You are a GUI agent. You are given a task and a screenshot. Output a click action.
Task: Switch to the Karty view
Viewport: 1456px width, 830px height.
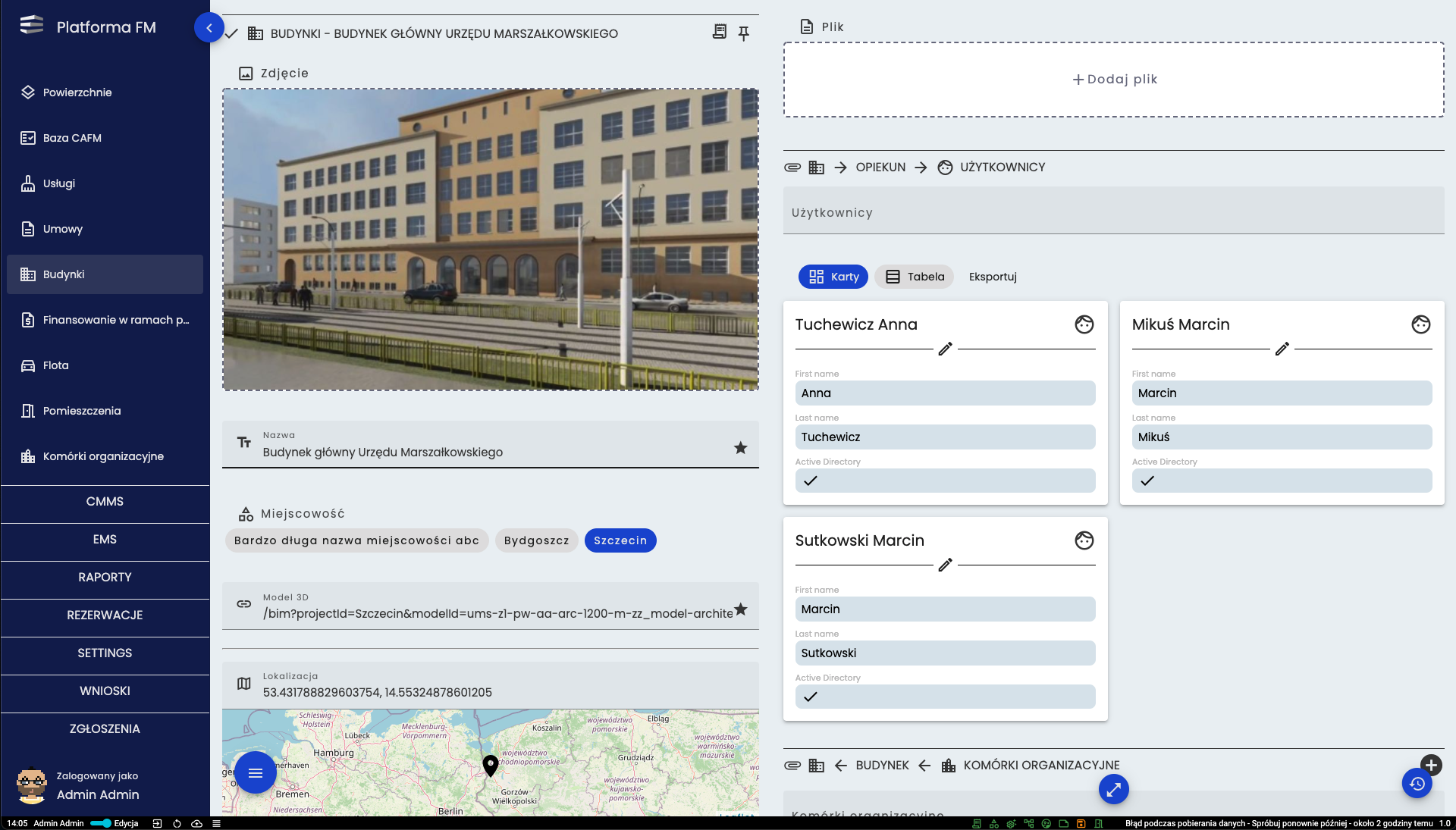(833, 277)
